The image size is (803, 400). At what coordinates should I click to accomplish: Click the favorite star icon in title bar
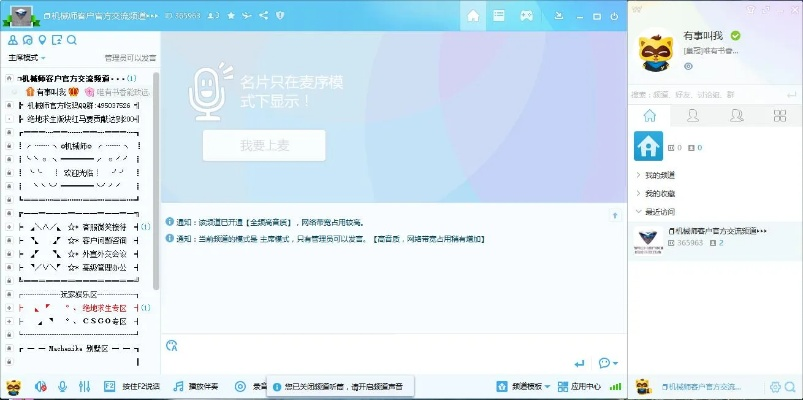pos(231,16)
